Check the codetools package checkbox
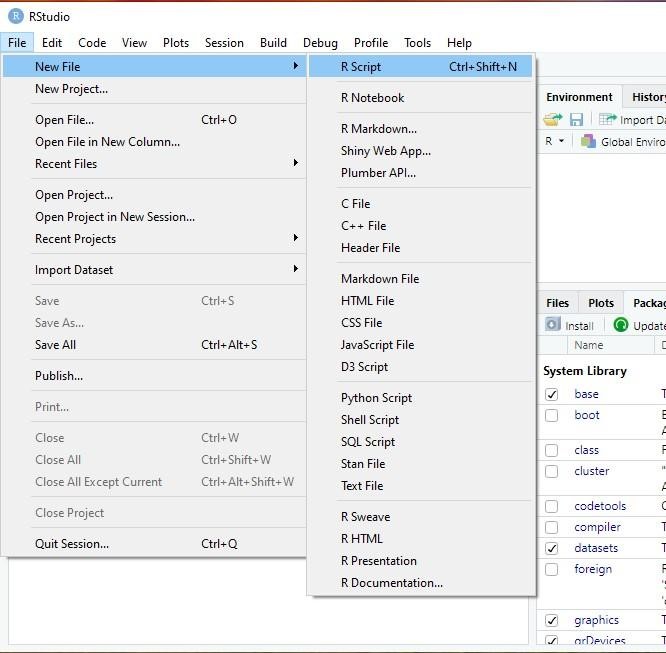Viewport: 666px width, 653px height. pos(551,506)
